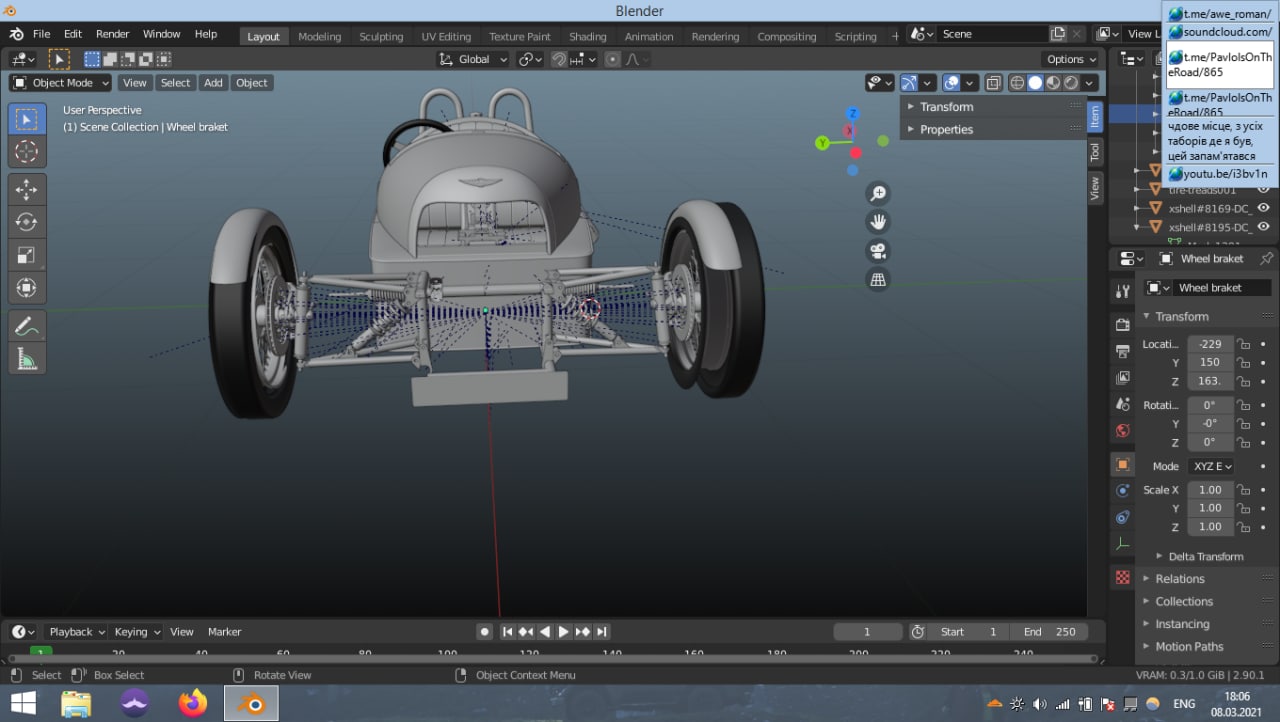The image size is (1280, 722).
Task: Click the Location X value field -229
Action: coord(1210,344)
